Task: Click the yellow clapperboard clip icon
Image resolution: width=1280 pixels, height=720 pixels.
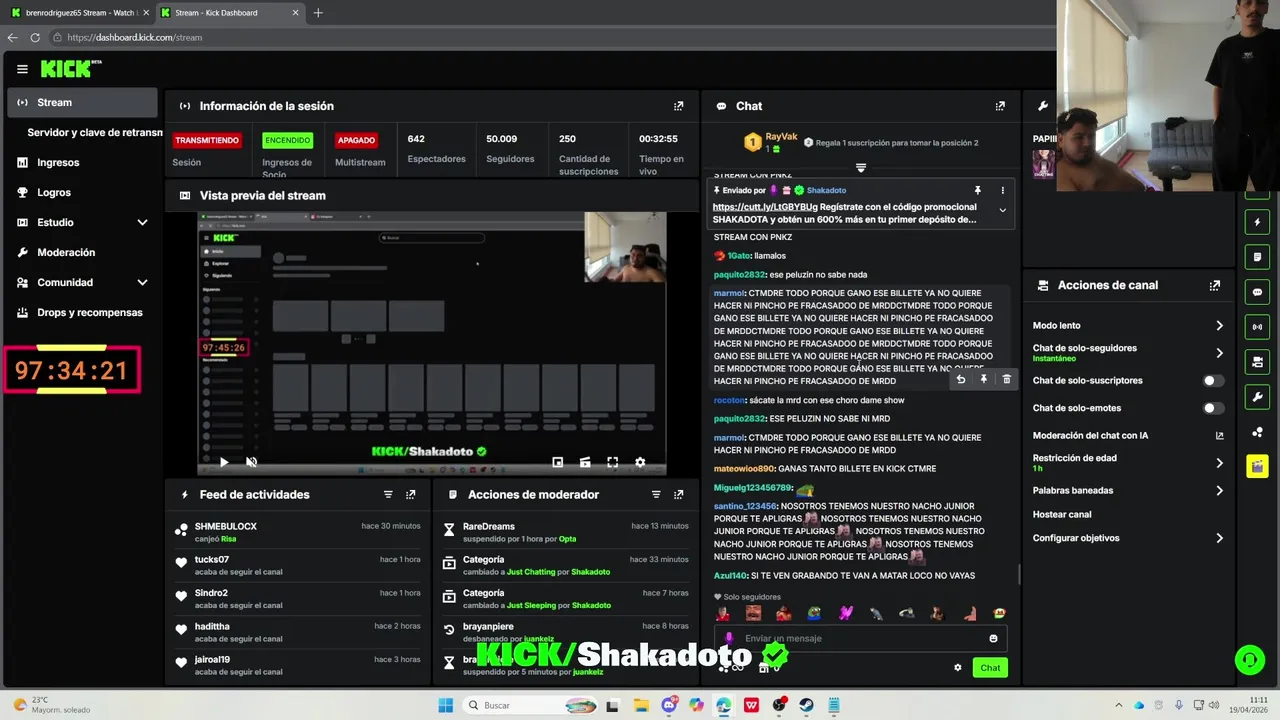Action: click(1257, 467)
